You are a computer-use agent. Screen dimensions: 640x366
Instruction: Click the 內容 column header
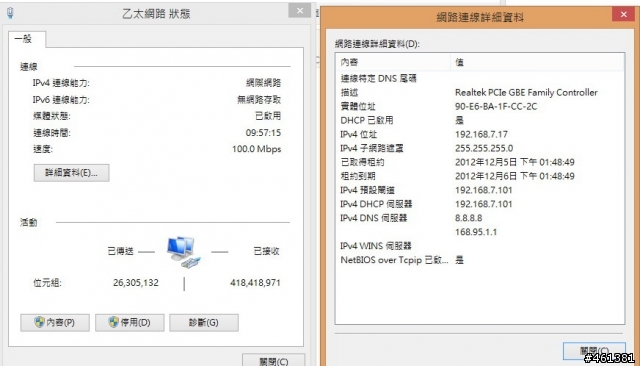pos(393,62)
